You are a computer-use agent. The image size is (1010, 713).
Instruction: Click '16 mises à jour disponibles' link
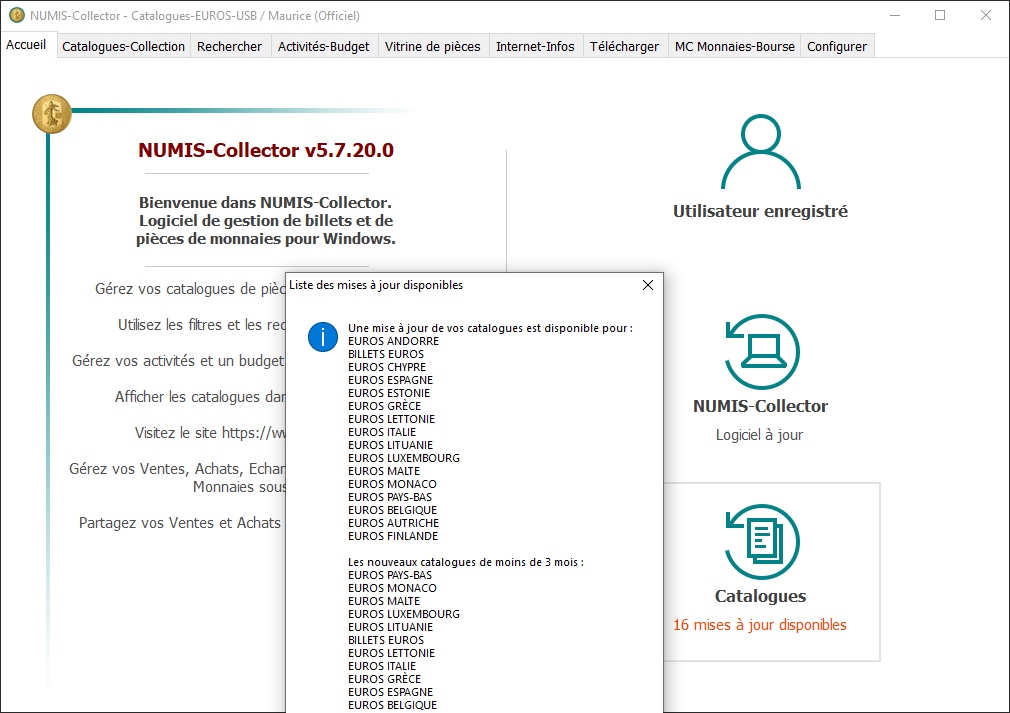tap(760, 625)
